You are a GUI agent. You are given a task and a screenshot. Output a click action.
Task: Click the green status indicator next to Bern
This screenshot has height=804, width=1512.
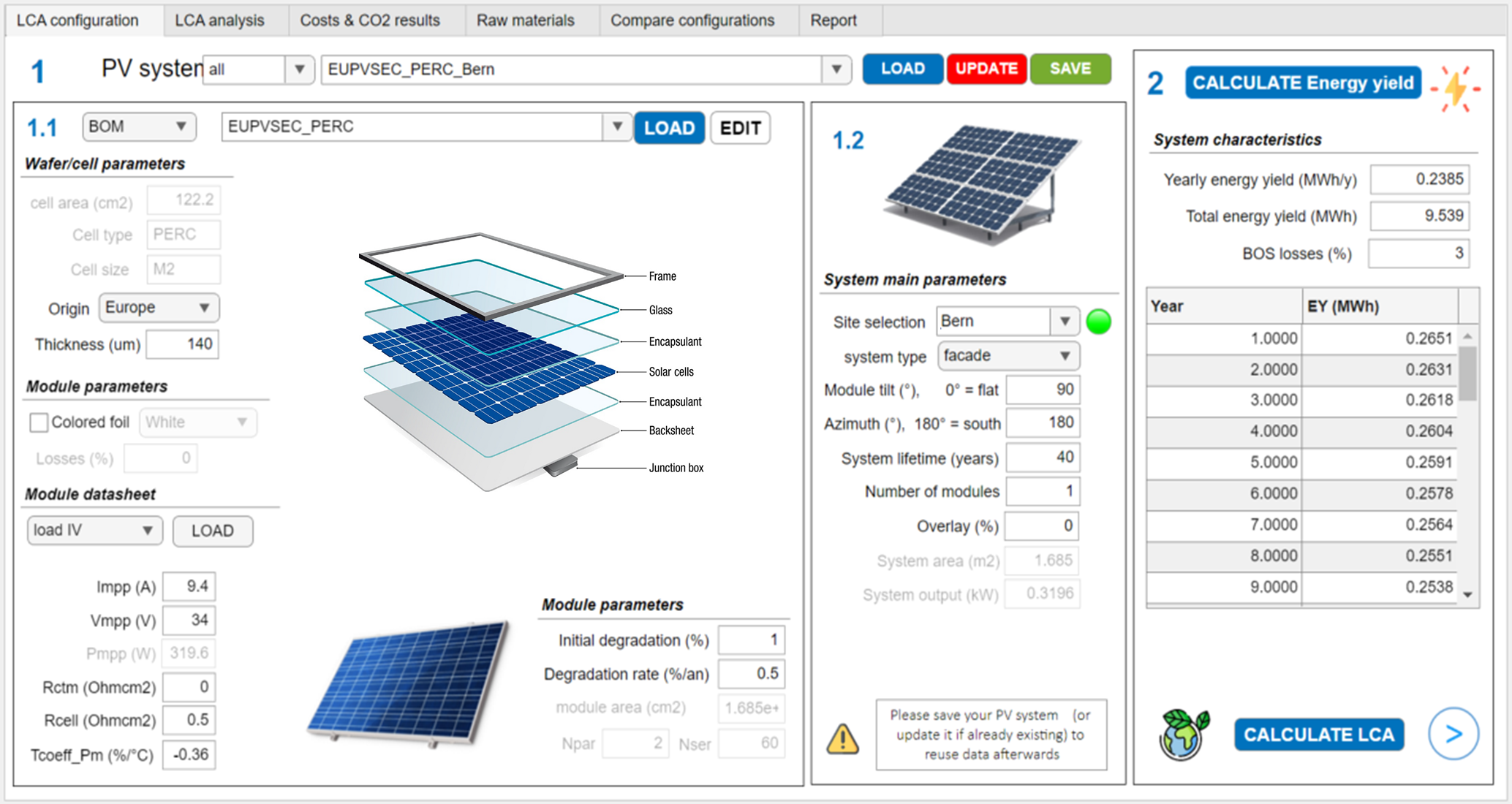(x=1098, y=321)
